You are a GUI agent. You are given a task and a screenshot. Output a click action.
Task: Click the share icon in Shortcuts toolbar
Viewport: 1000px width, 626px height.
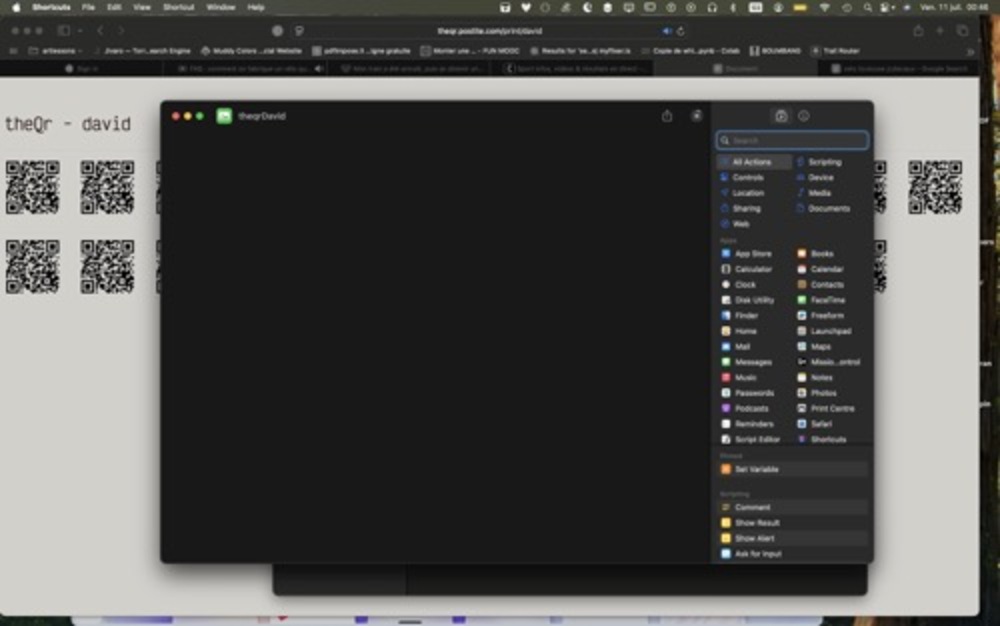(667, 116)
